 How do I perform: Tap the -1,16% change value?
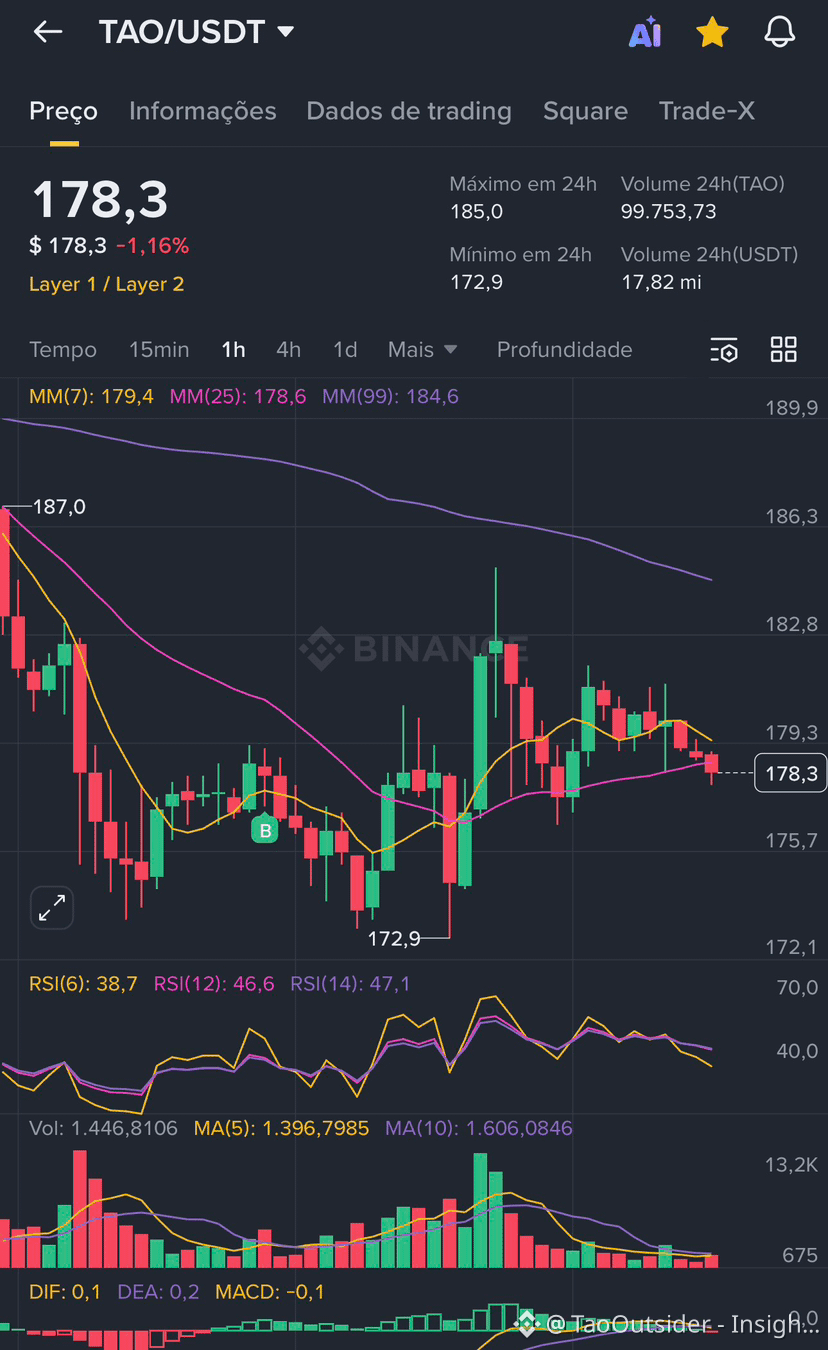pos(152,246)
